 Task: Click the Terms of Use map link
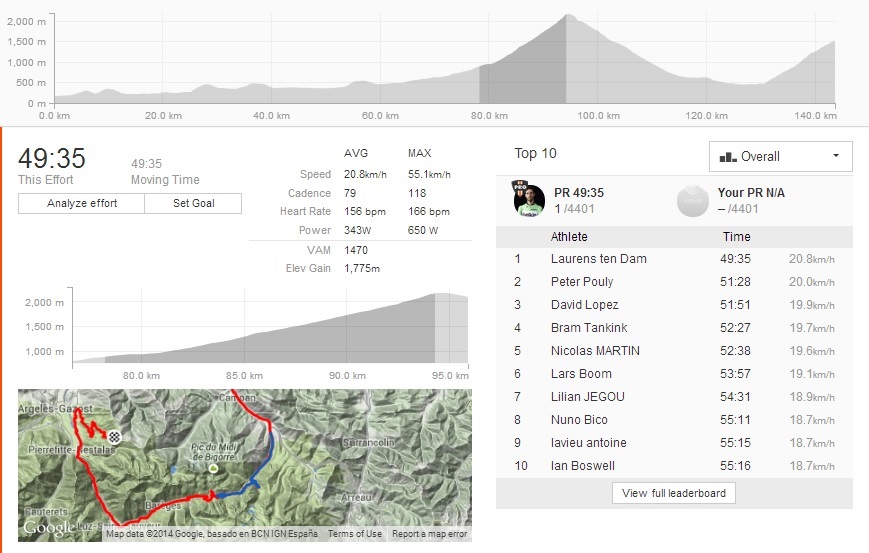355,534
